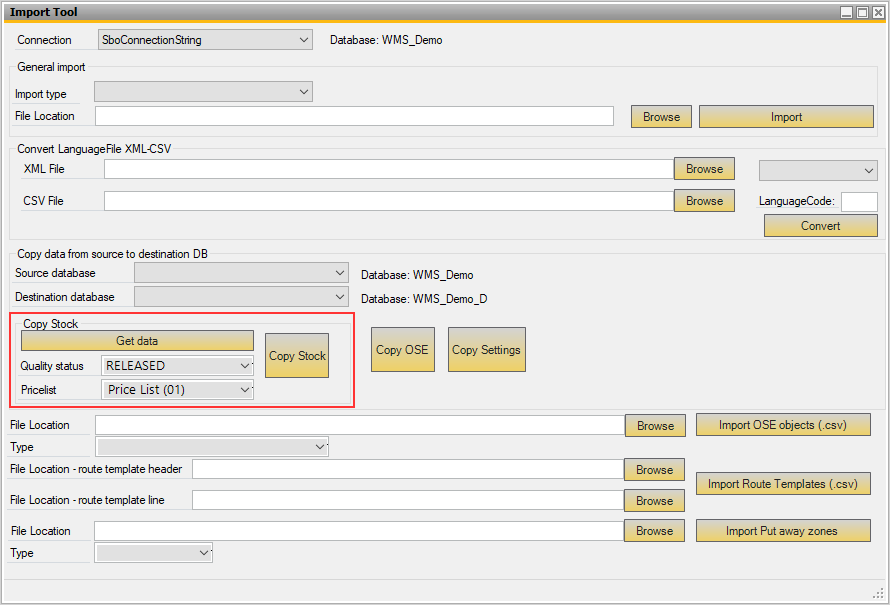Click the 'Source database' label
Viewport: 890px width, 605px height.
click(55, 273)
